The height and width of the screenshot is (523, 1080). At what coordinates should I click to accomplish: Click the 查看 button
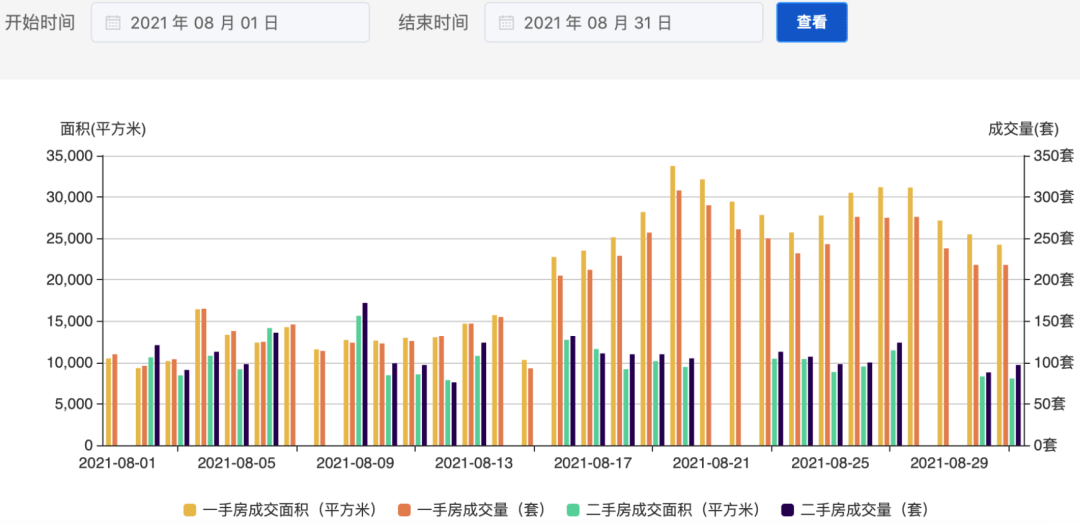pyautogui.click(x=811, y=22)
